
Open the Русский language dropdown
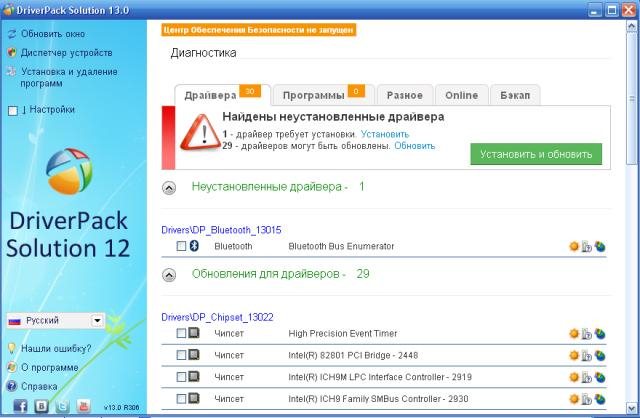pos(97,321)
